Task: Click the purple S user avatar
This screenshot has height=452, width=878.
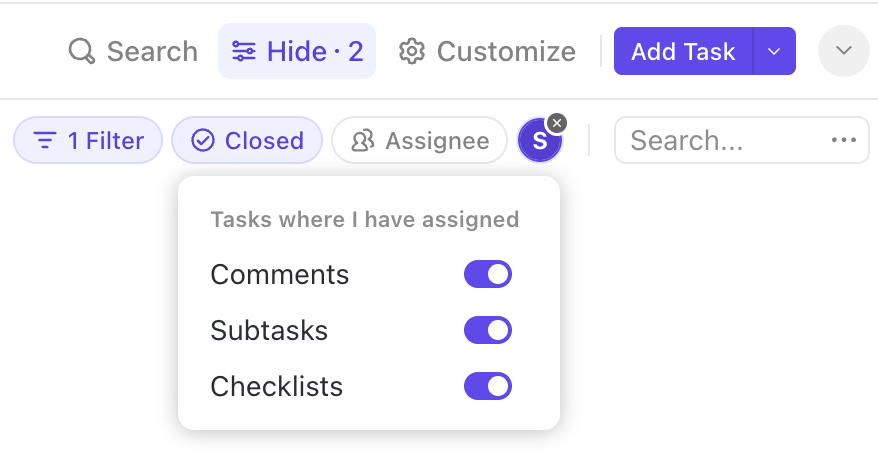Action: click(x=539, y=142)
